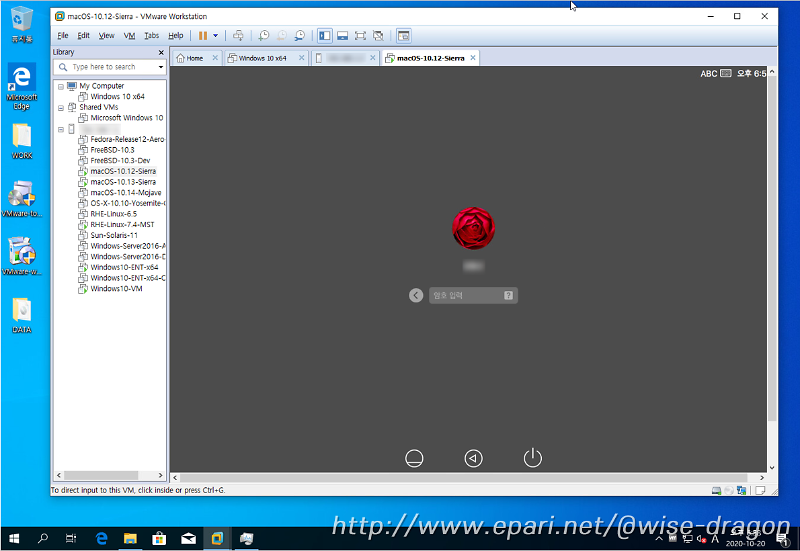
Task: Open the File menu
Action: 63,35
